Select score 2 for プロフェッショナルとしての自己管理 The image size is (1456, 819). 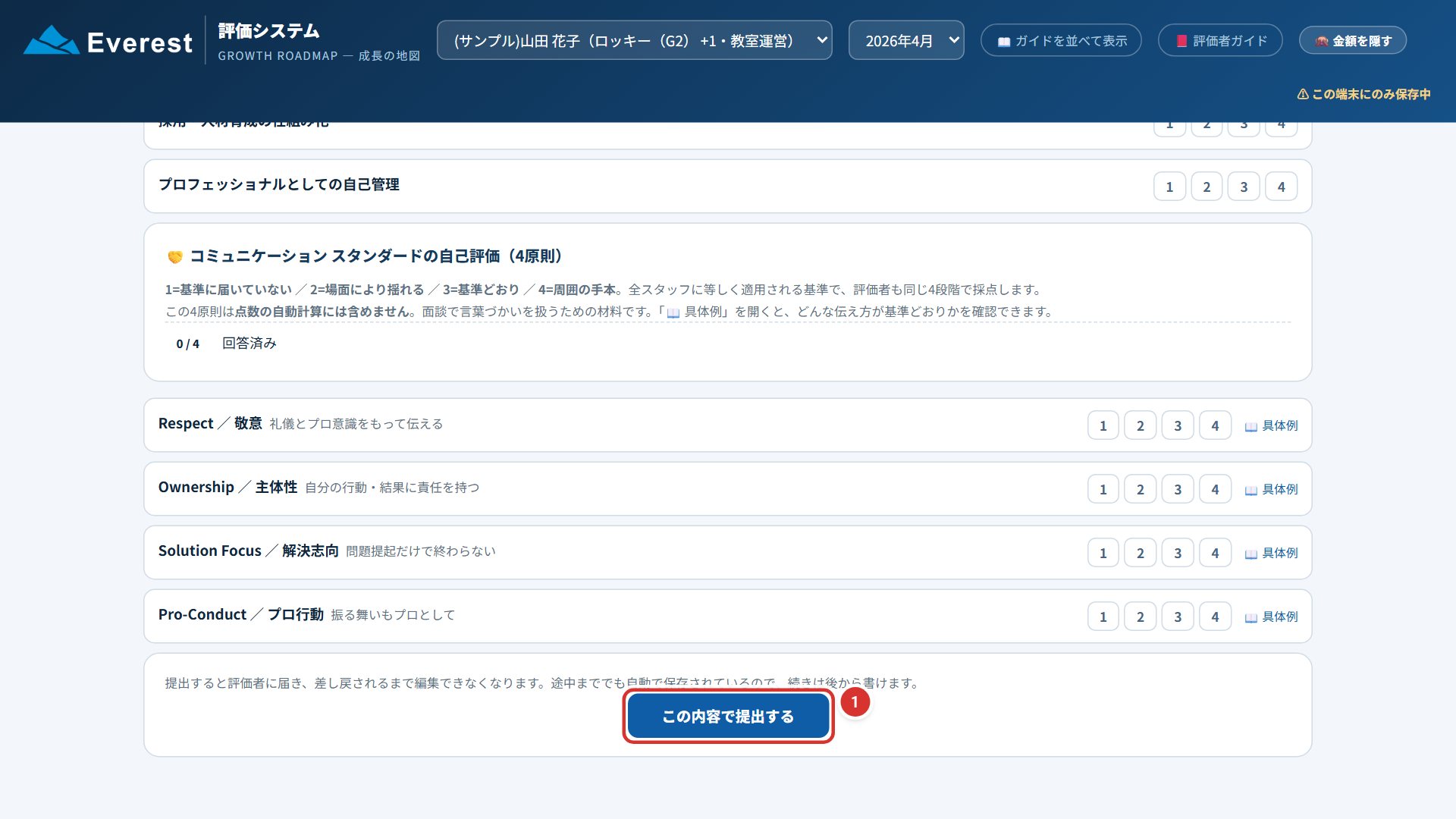pyautogui.click(x=1207, y=187)
